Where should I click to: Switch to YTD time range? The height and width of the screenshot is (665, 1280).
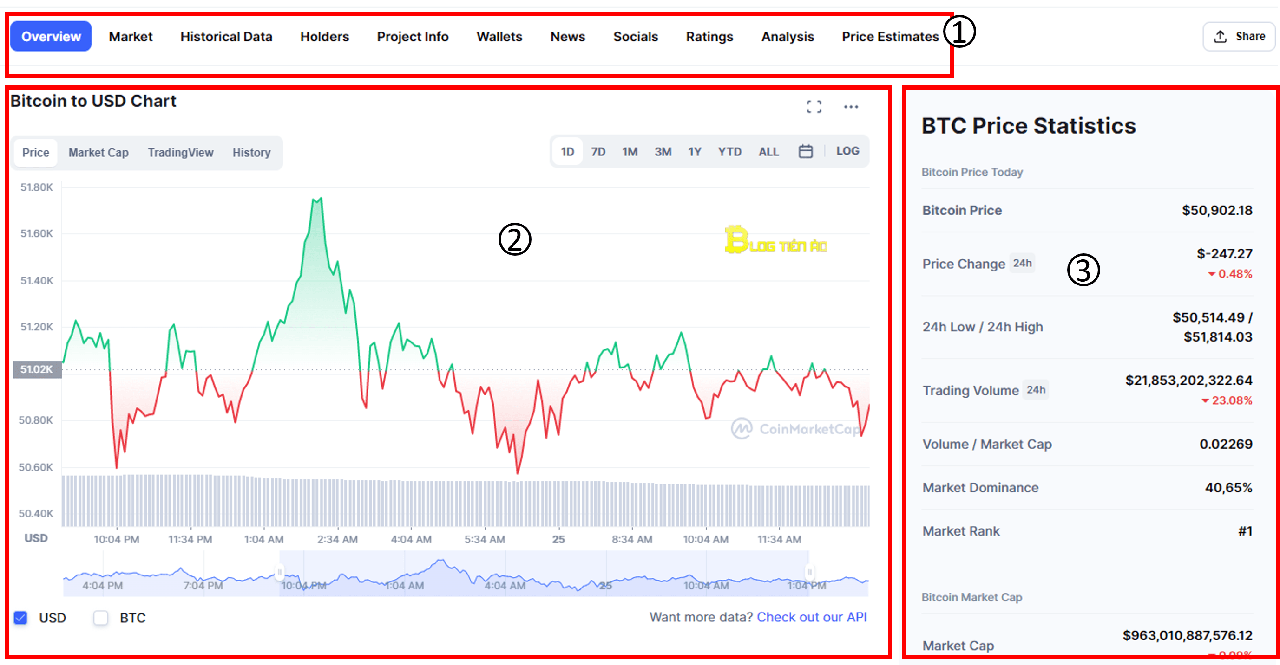729,151
